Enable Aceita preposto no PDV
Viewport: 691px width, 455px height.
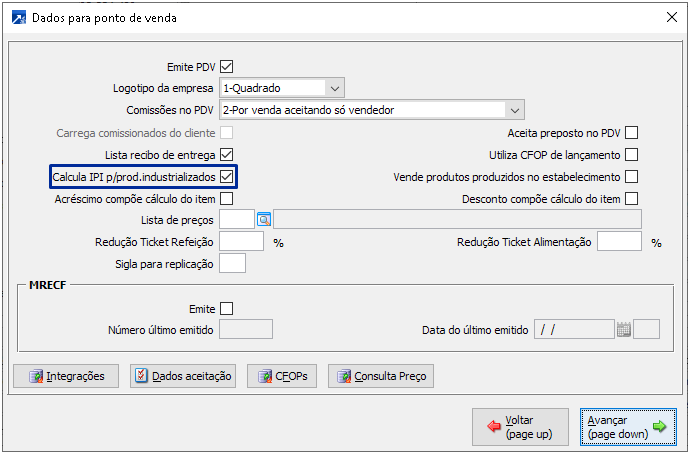click(x=631, y=133)
